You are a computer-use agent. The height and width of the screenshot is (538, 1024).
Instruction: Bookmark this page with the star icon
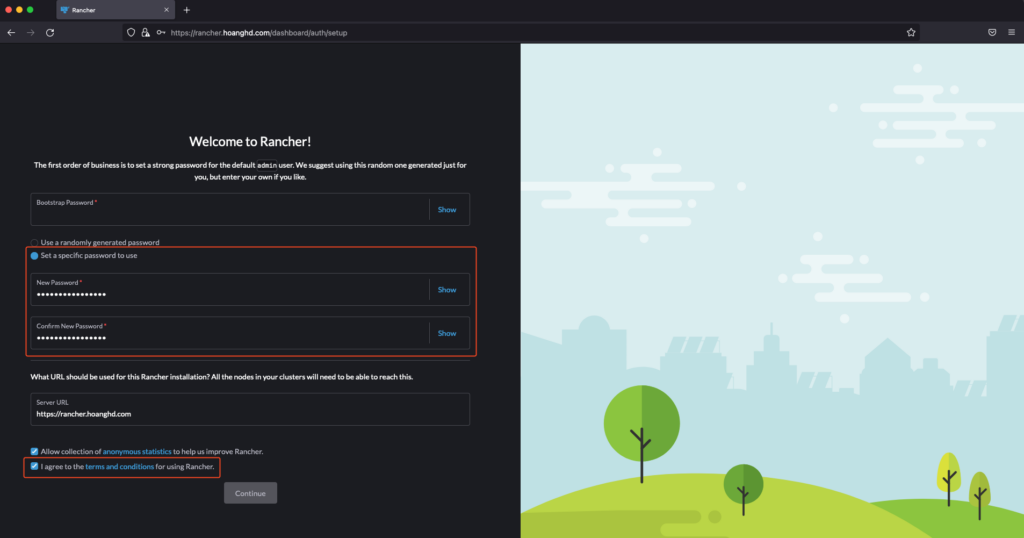[x=911, y=33]
